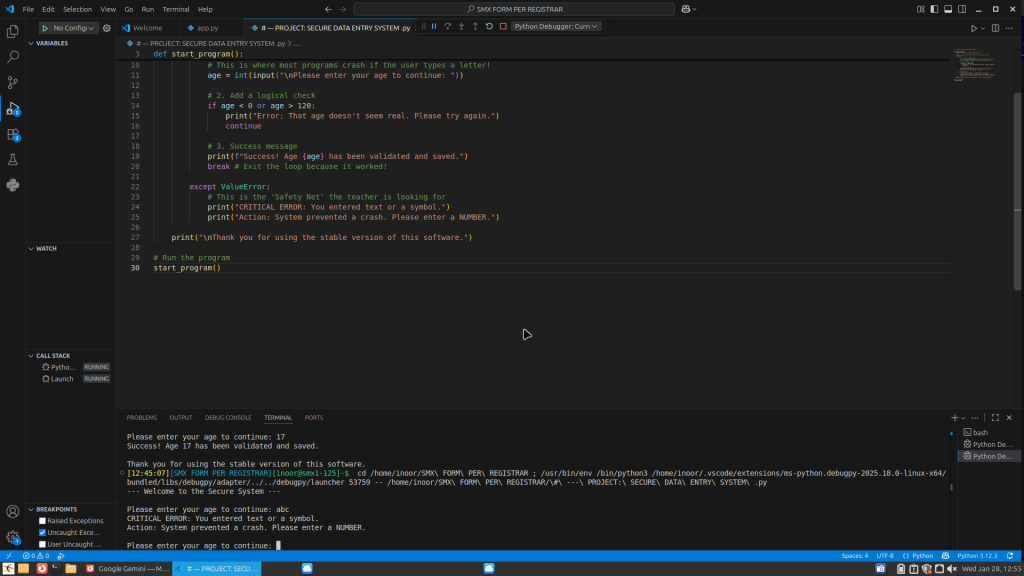Restart the debugger with the green icon
The height and width of the screenshot is (576, 1024).
pyautogui.click(x=489, y=27)
